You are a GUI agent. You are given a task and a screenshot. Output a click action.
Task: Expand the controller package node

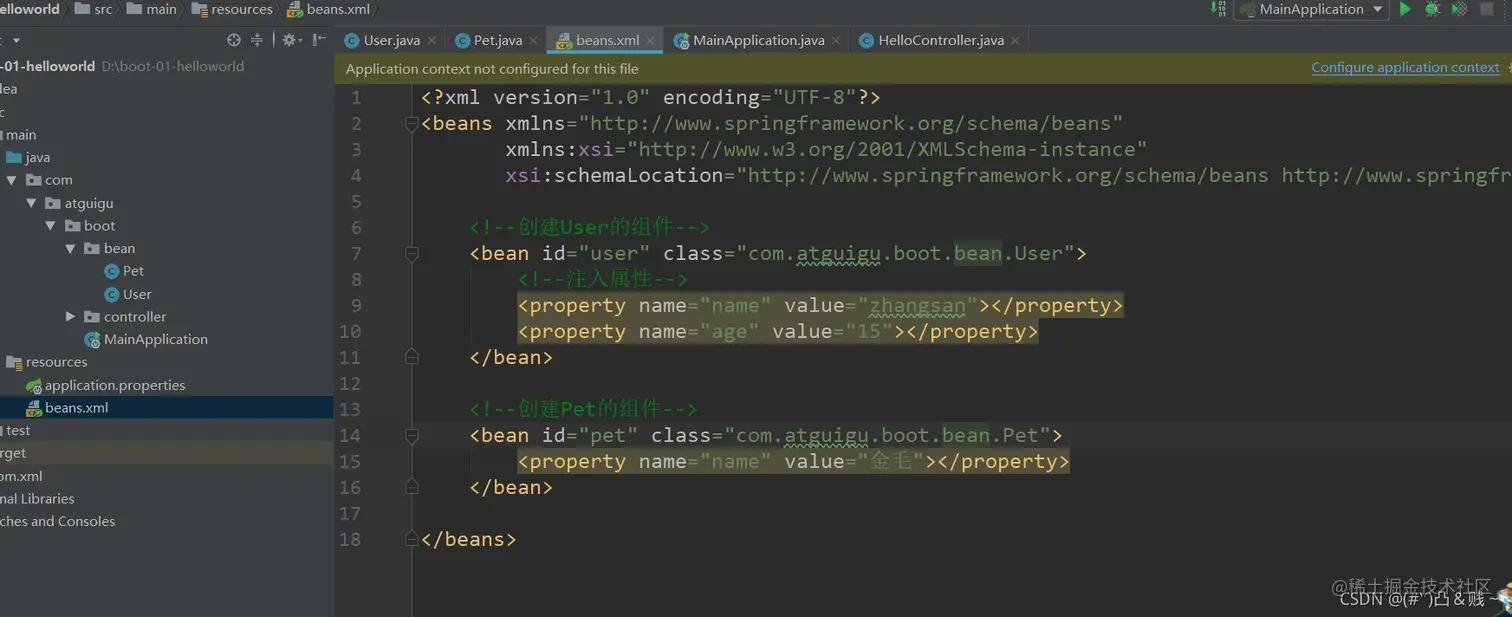(70, 317)
